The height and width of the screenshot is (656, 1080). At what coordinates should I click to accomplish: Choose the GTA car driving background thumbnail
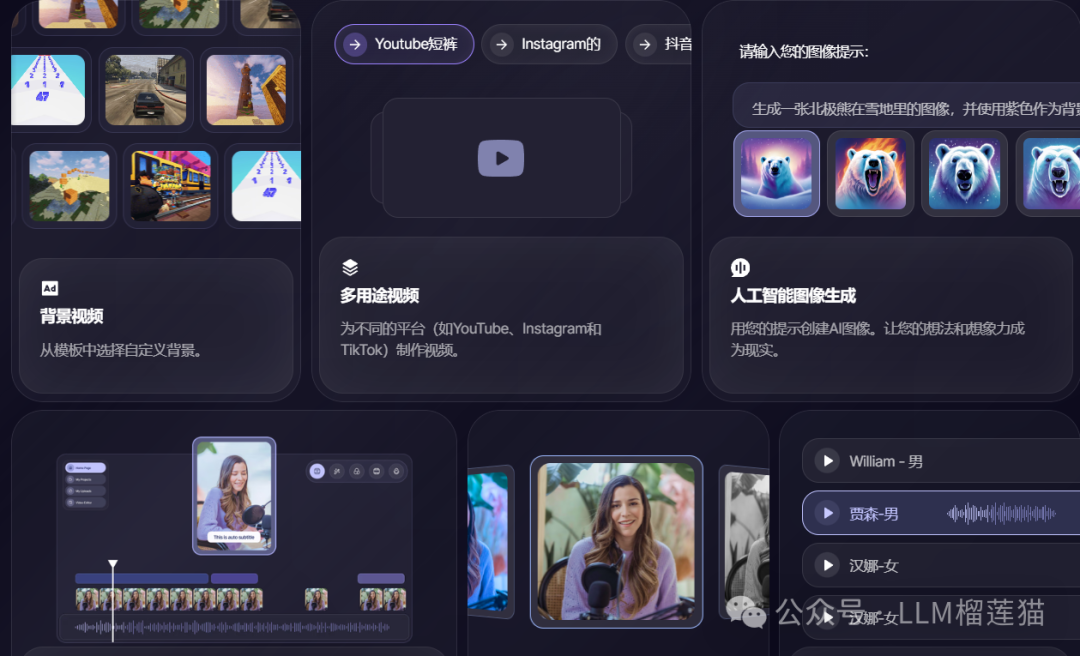point(145,90)
